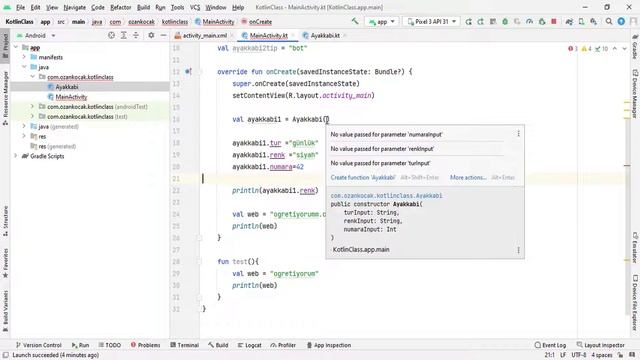This screenshot has width=640, height=360.
Task: Click yellow warnings count indicator
Action: point(586,49)
